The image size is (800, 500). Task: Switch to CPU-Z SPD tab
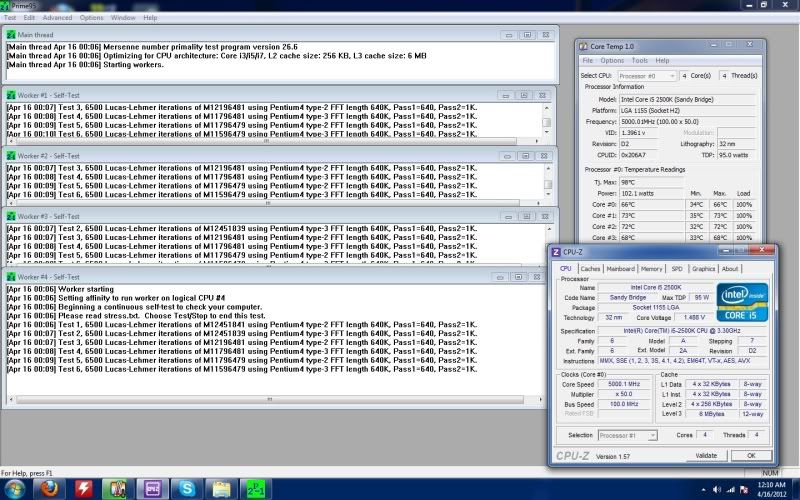pos(677,269)
